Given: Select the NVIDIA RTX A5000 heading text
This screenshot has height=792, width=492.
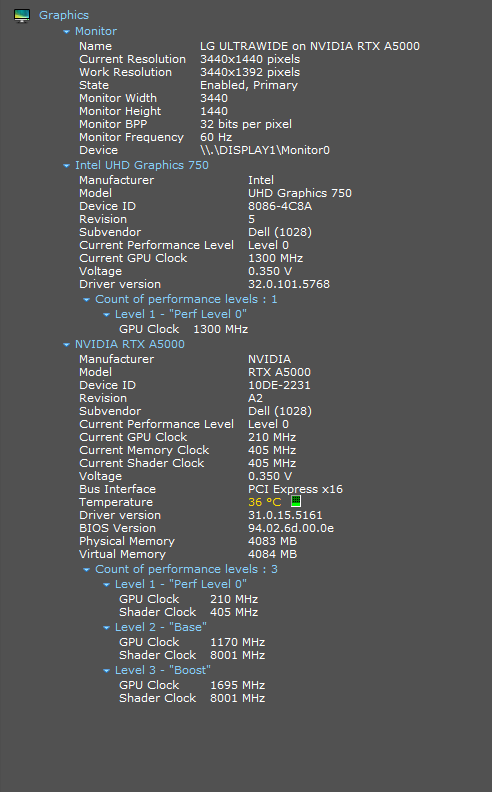Looking at the screenshot, I should [x=130, y=344].
